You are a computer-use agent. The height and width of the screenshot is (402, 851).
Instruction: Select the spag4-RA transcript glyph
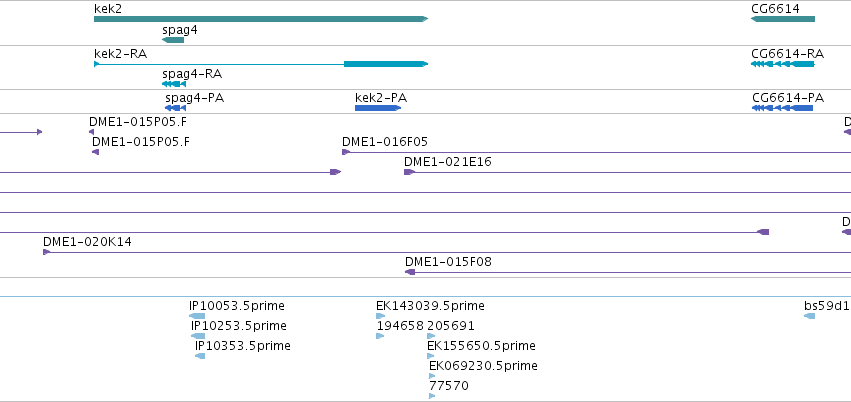174,84
